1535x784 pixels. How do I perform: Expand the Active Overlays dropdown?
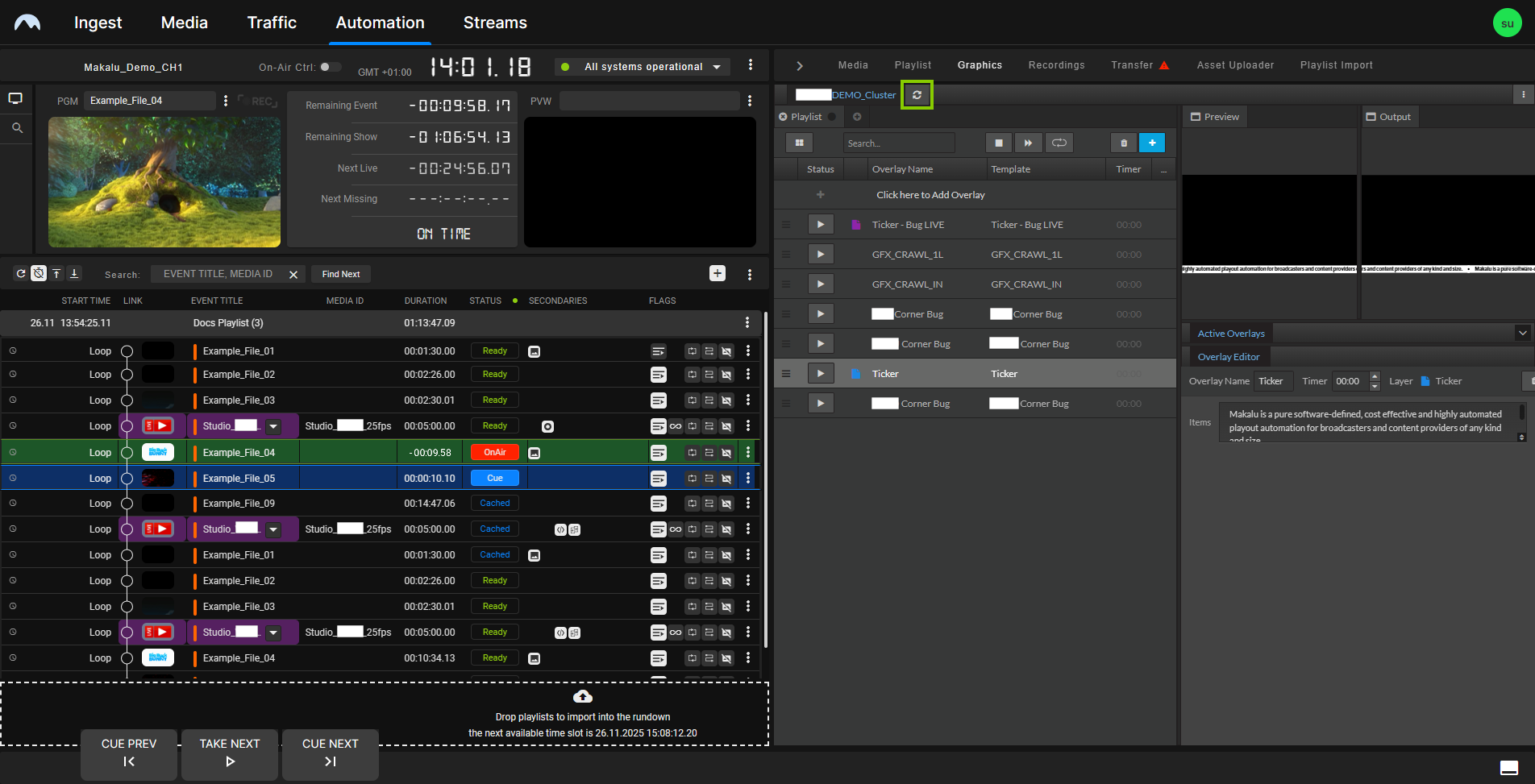coord(1522,333)
